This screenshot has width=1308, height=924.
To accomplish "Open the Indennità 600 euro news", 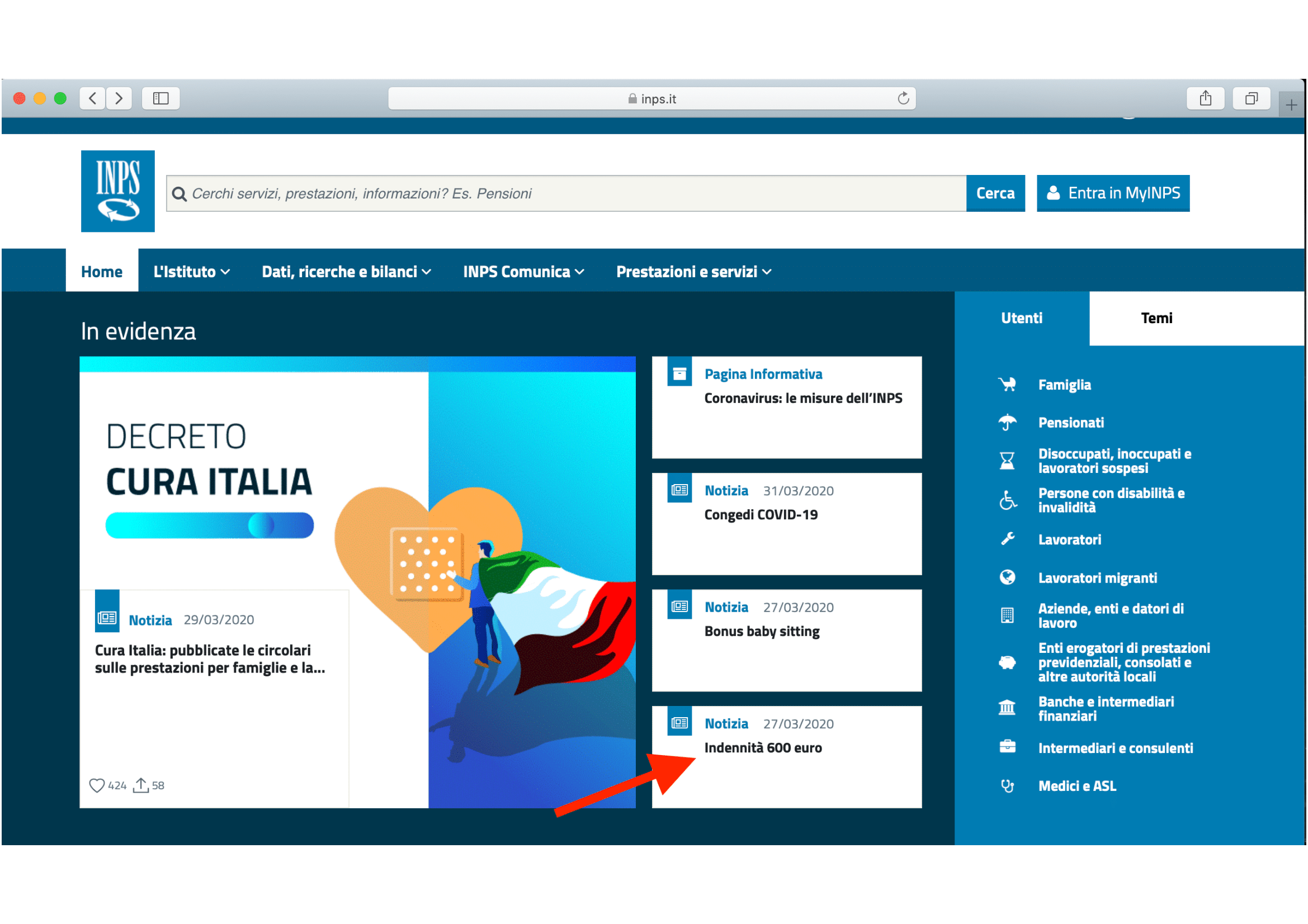I will tap(763, 748).
